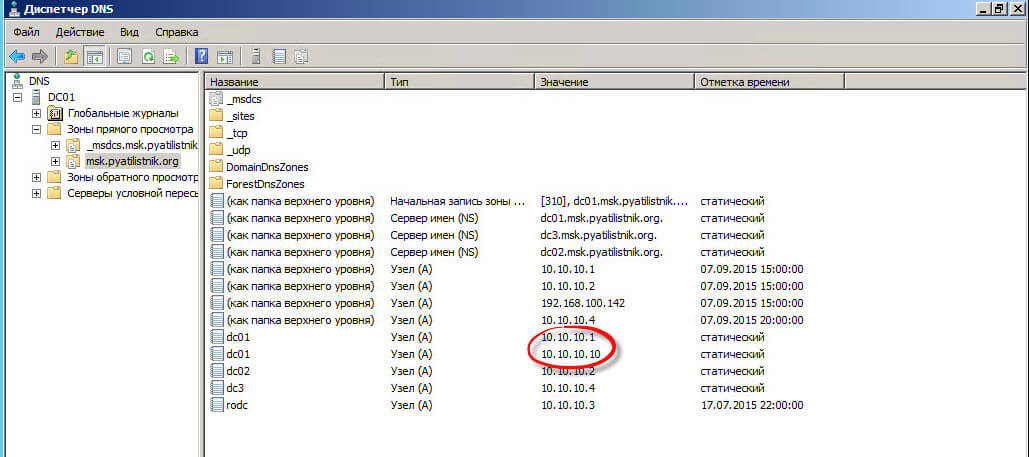Open the Действие menu
Screen dimensions: 1029x457
(80, 32)
